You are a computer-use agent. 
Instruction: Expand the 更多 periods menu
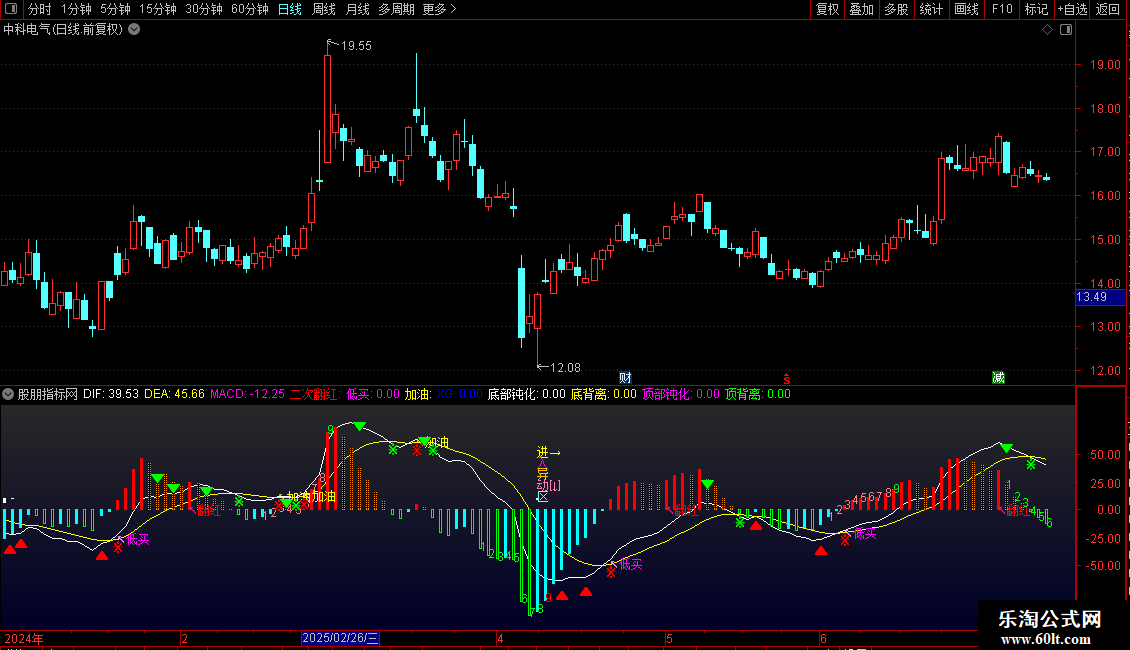(x=440, y=9)
